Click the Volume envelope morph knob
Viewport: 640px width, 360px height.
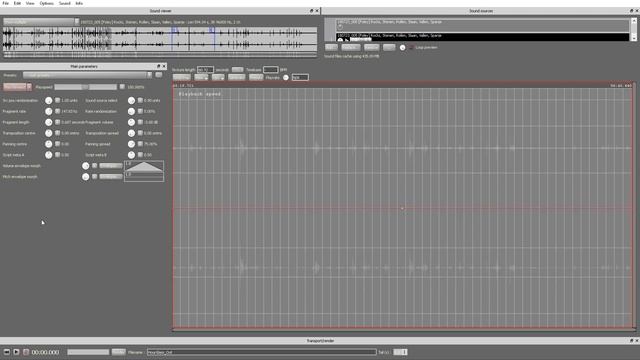click(x=85, y=166)
